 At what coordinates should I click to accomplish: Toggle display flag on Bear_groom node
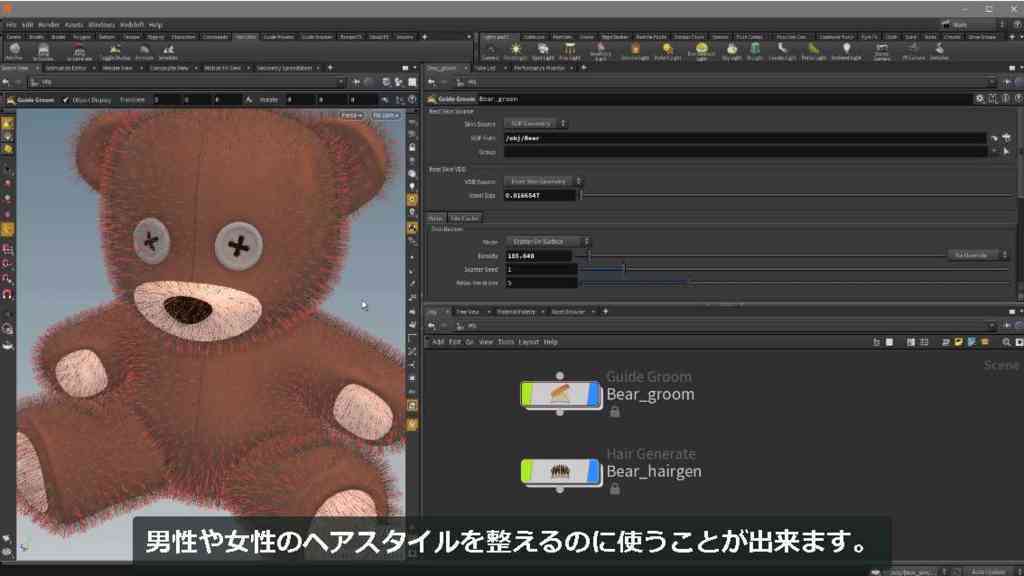click(593, 394)
